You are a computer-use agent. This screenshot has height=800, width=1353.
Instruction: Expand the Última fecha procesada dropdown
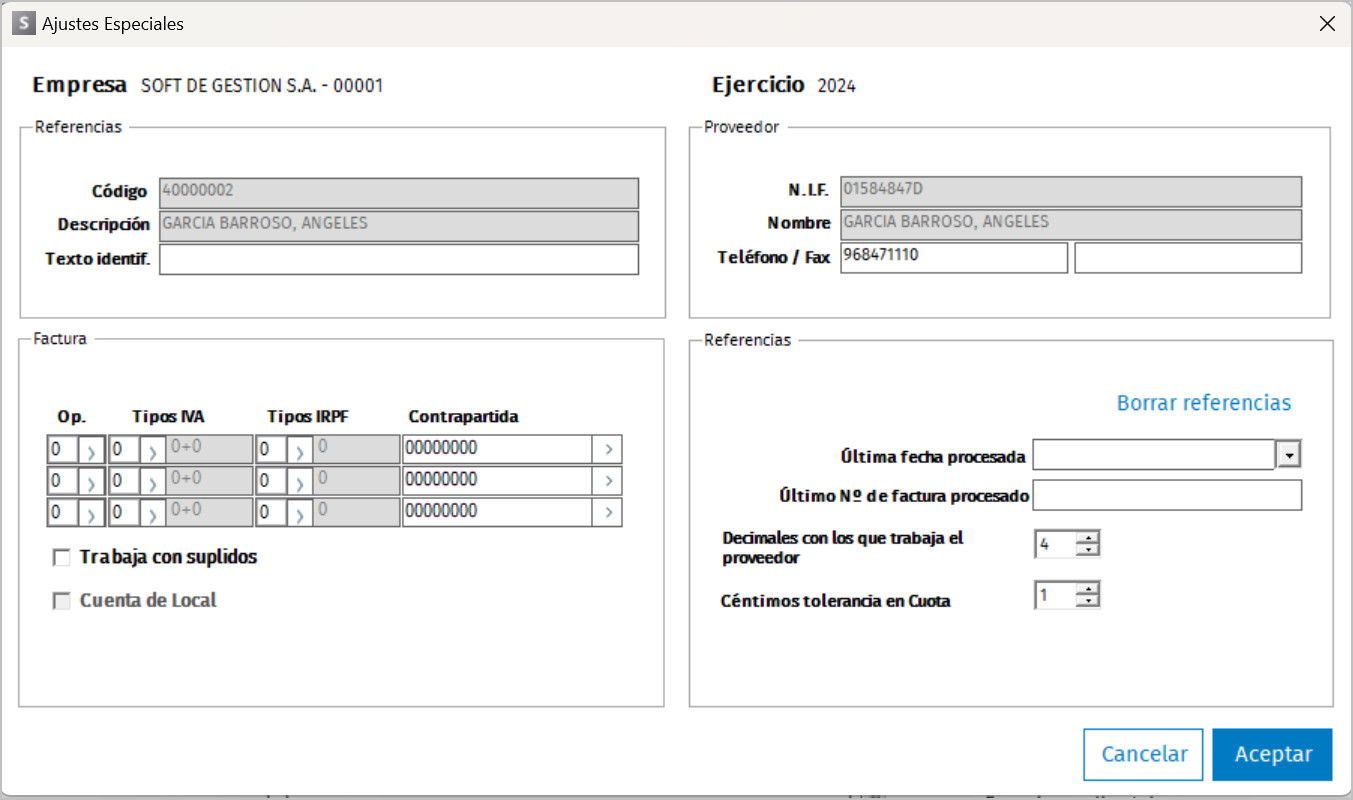[x=1290, y=456]
